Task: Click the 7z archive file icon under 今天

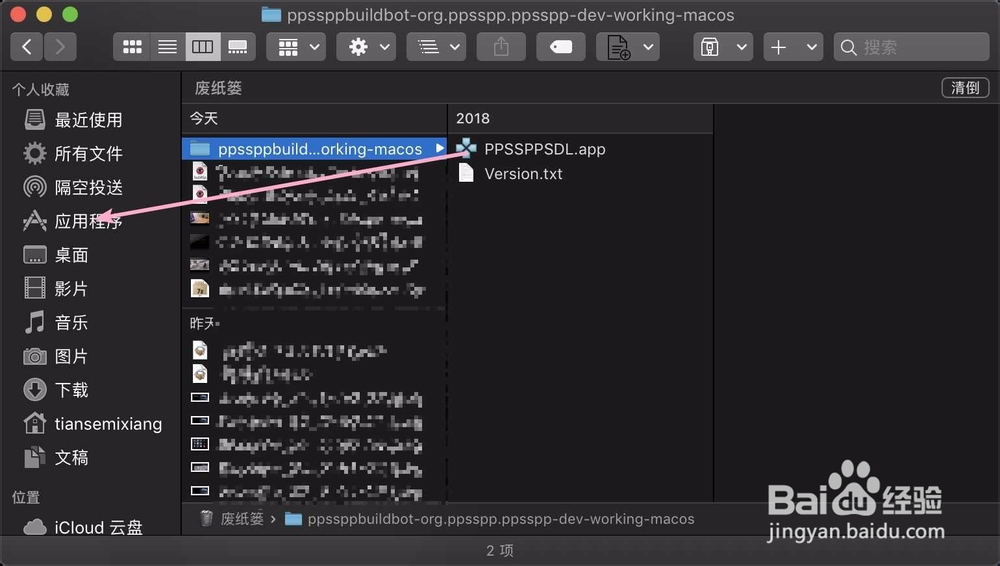Action: 200,289
